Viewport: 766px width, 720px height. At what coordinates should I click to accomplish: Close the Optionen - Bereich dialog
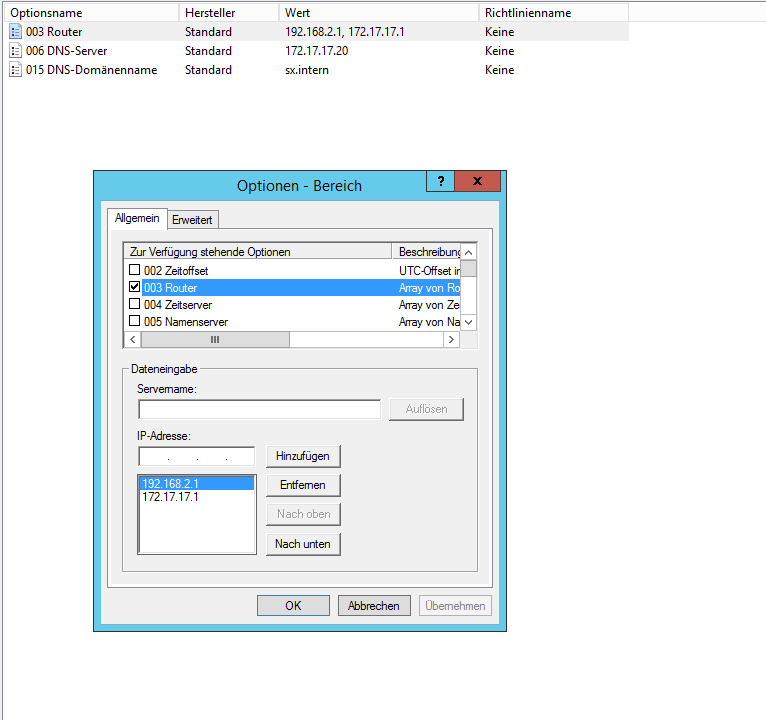tap(477, 181)
